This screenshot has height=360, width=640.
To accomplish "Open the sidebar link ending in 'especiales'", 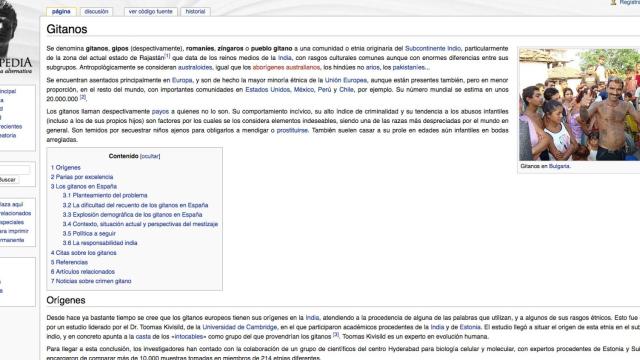I will pyautogui.click(x=12, y=222).
